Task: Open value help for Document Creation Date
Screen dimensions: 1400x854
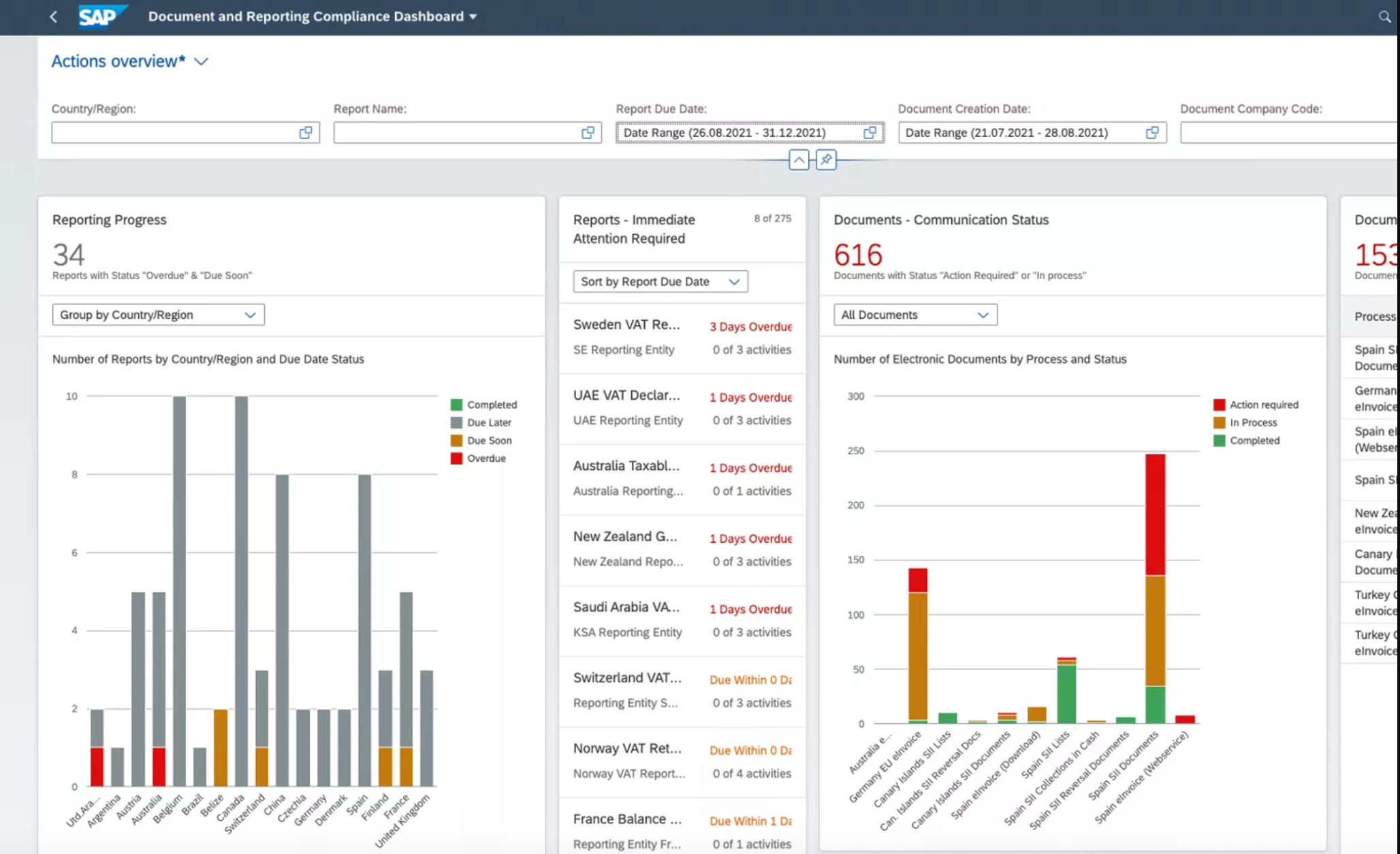Action: click(1152, 133)
